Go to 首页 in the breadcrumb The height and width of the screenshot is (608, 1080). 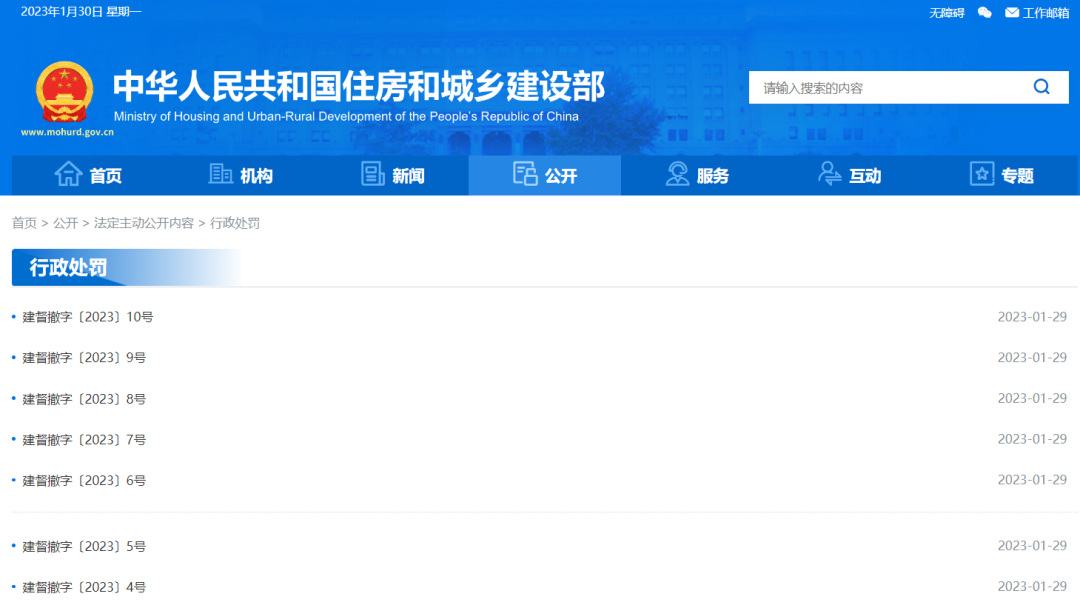click(x=24, y=223)
